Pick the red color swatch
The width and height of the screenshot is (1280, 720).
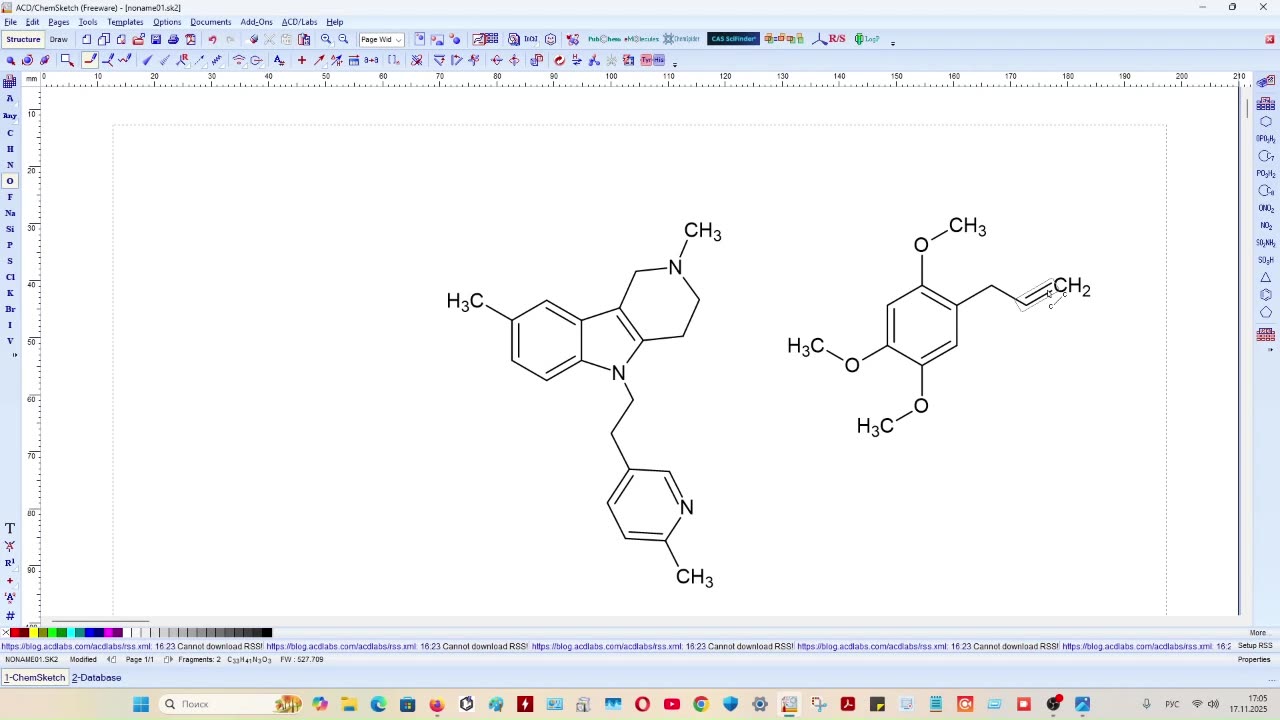15,632
